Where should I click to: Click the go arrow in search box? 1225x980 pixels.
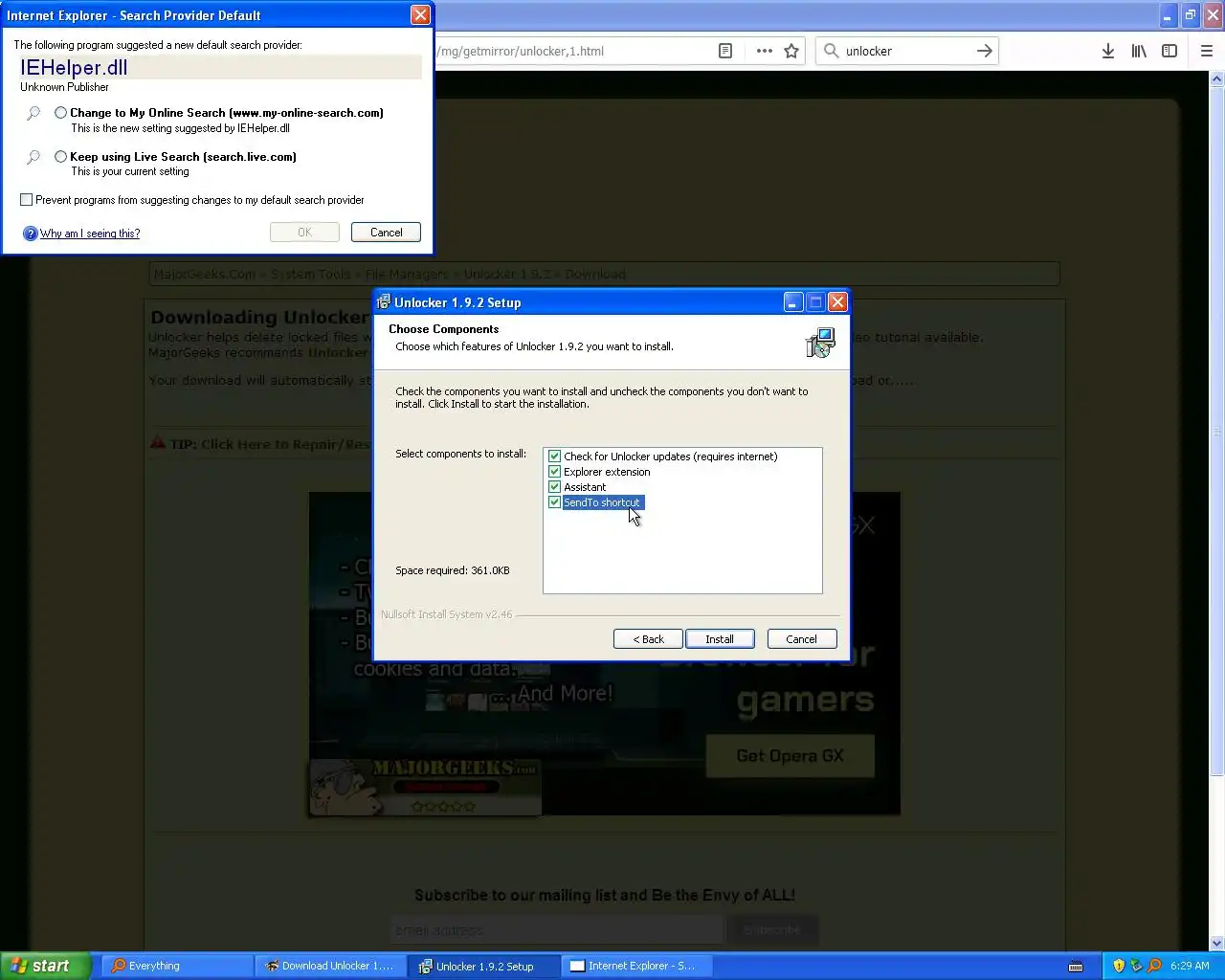984,51
